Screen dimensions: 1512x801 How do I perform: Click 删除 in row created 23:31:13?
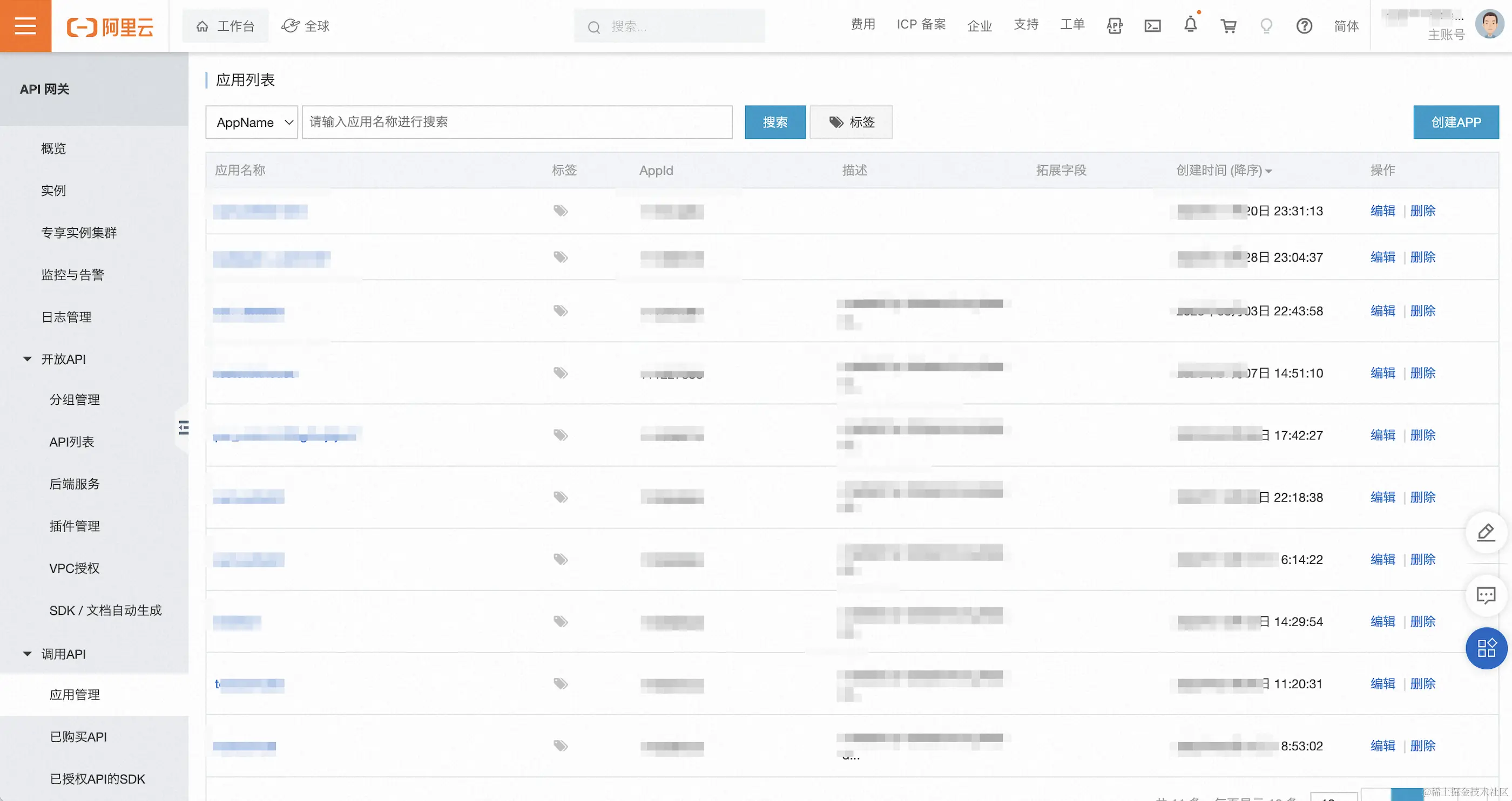1422,211
